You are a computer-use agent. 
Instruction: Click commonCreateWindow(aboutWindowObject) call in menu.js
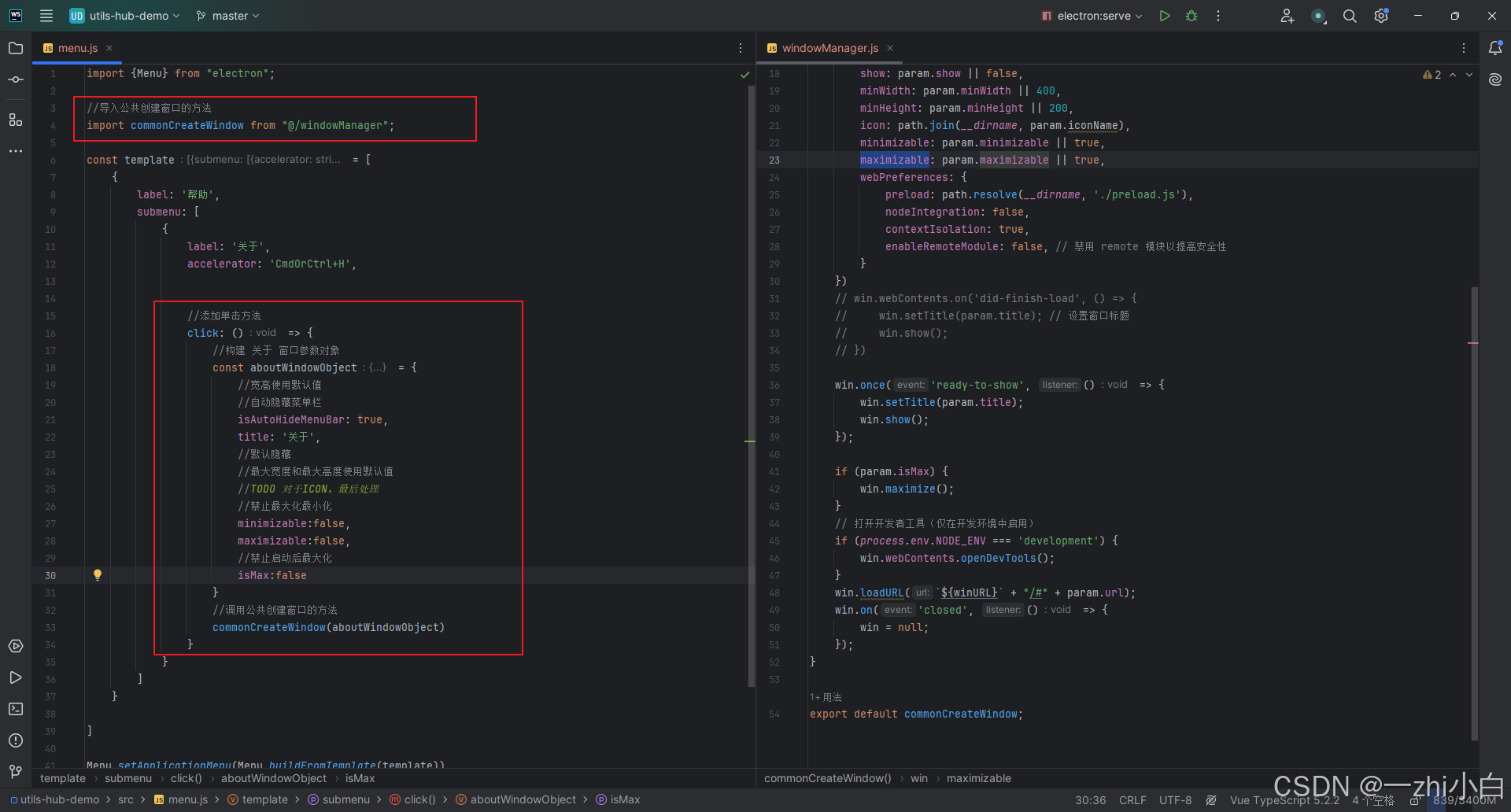click(x=329, y=627)
